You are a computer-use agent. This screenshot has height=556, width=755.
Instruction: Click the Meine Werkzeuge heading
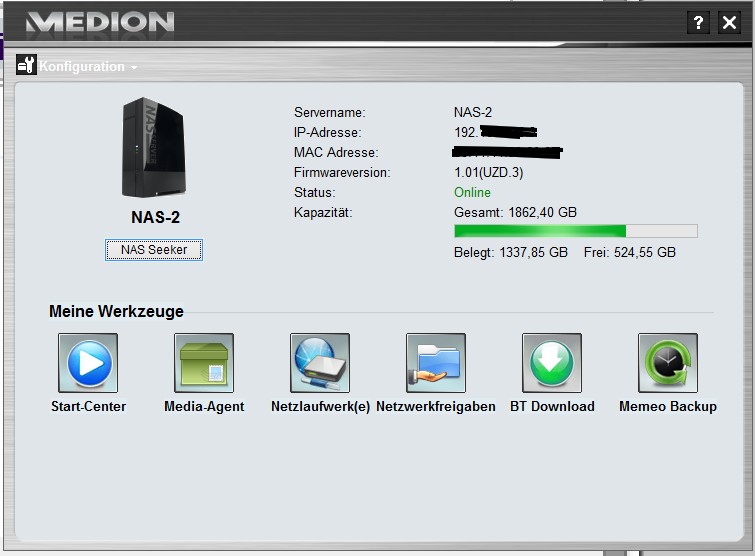(x=116, y=311)
